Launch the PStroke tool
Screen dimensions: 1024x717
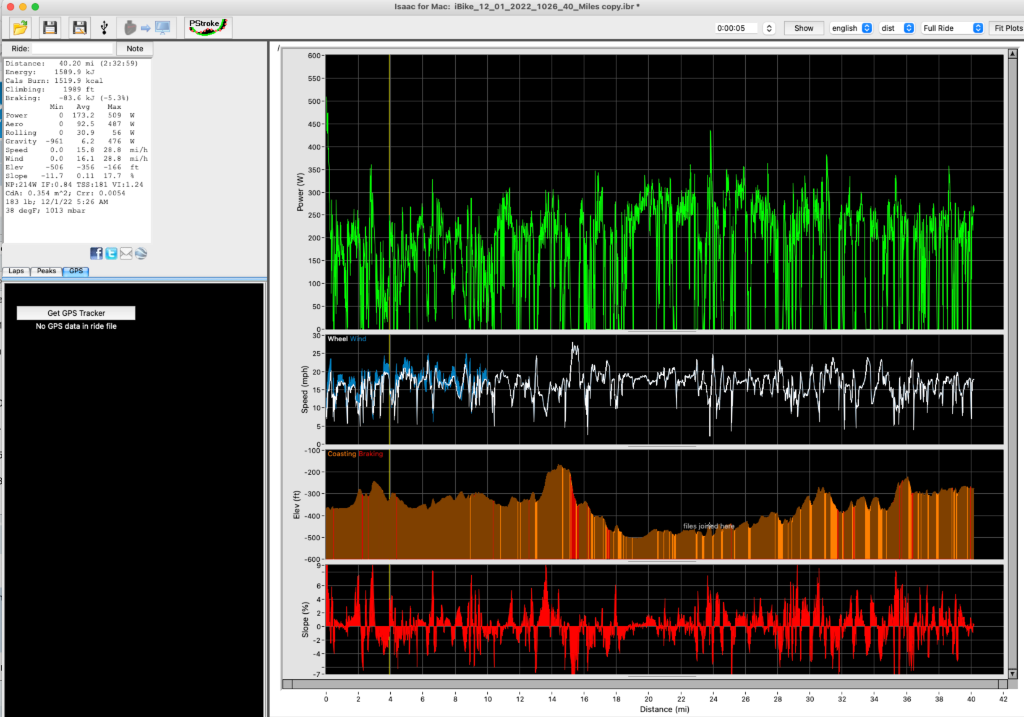(x=206, y=26)
